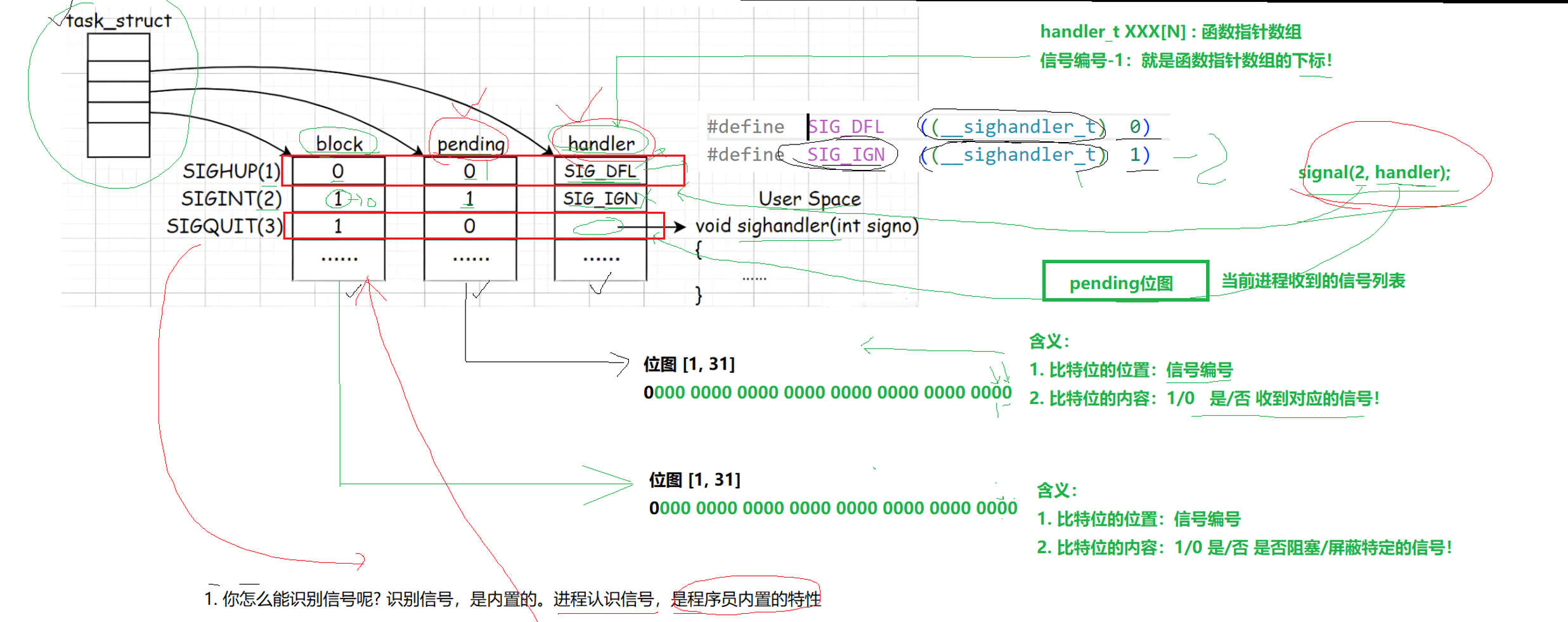Image resolution: width=1568 pixels, height=622 pixels.
Task: Toggle the block bit for SIGINT(2)
Action: pyautogui.click(x=339, y=198)
